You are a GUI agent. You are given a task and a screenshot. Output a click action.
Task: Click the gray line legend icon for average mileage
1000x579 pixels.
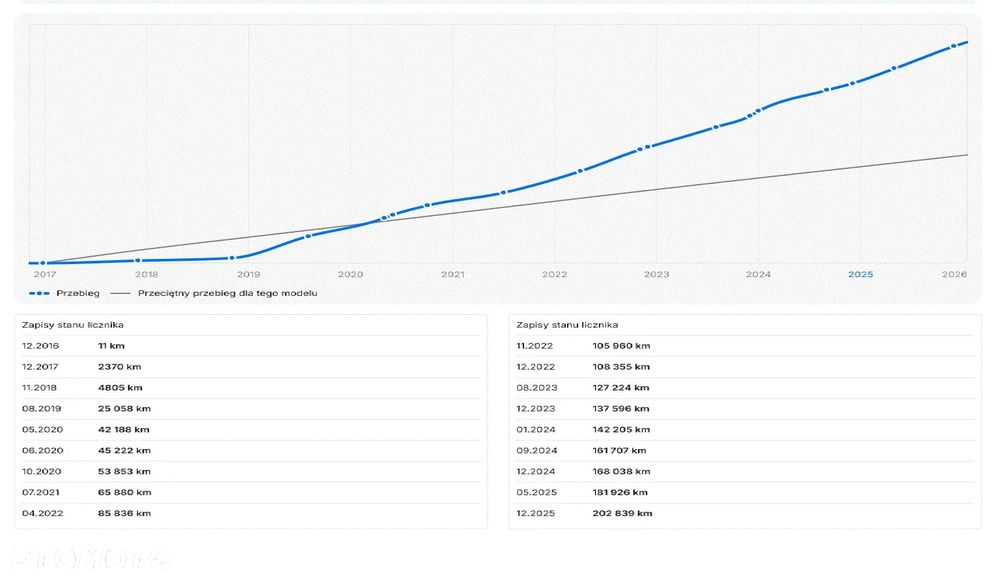pos(120,293)
